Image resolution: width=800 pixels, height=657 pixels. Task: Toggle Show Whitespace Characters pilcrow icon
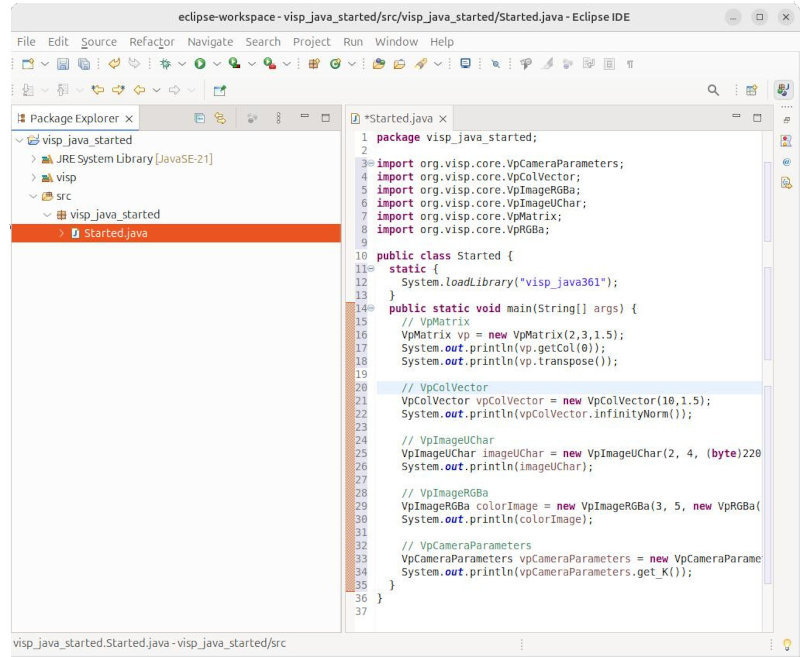pyautogui.click(x=629, y=64)
